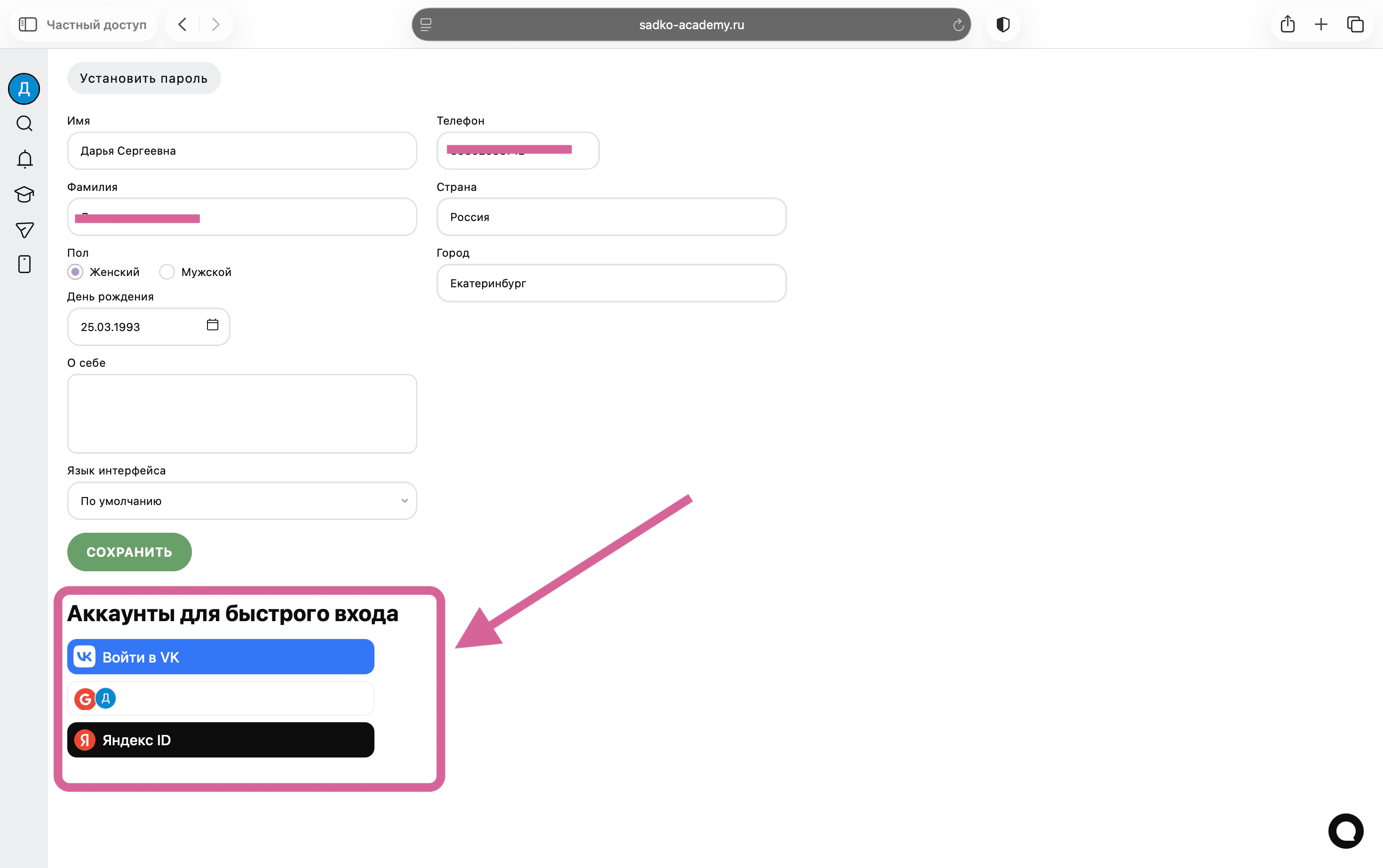Toggle the Safari sidebar button

(x=28, y=24)
